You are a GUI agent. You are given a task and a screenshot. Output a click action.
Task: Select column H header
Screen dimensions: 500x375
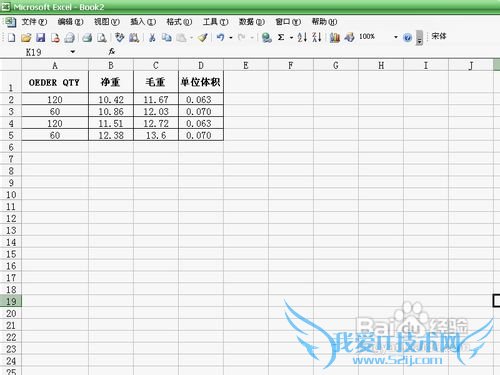(381, 65)
